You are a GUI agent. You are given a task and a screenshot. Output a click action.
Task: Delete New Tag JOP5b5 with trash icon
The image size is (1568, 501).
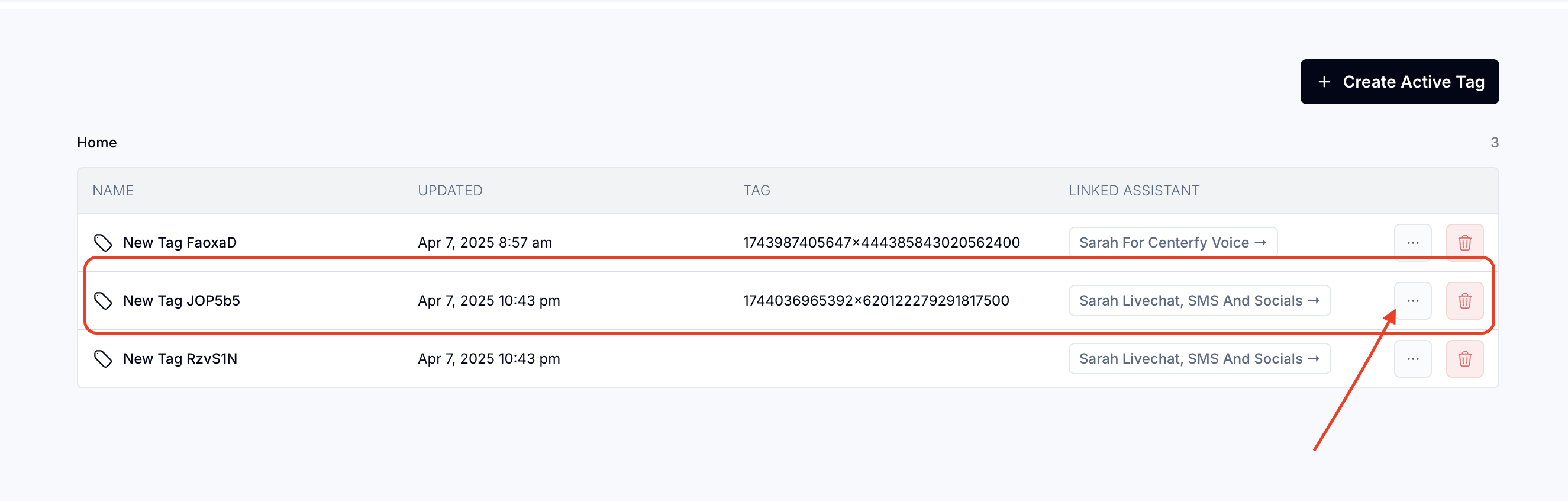coord(1464,300)
